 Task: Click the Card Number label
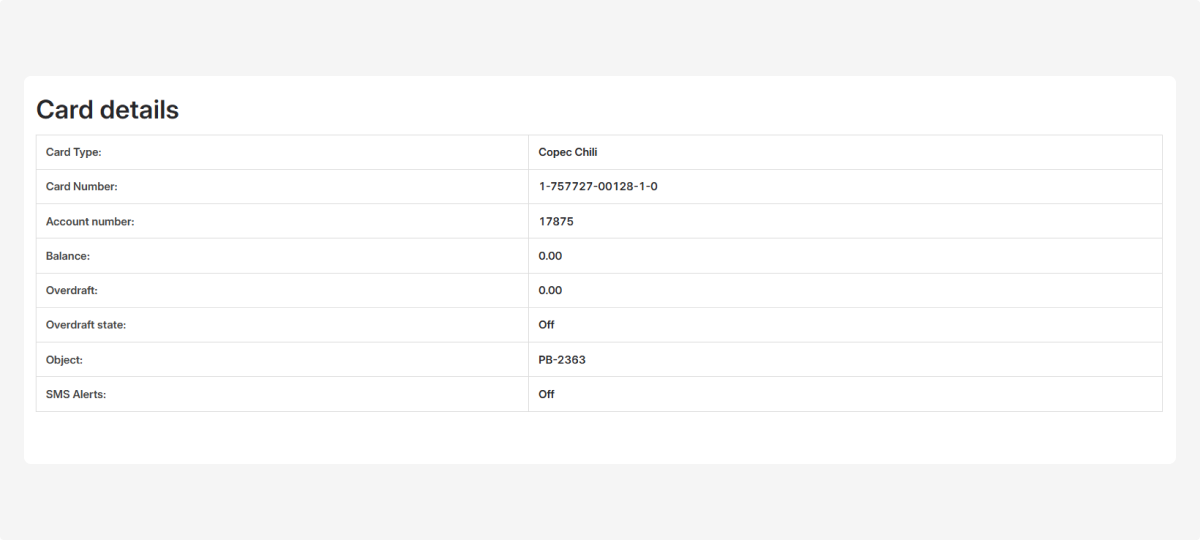82,187
